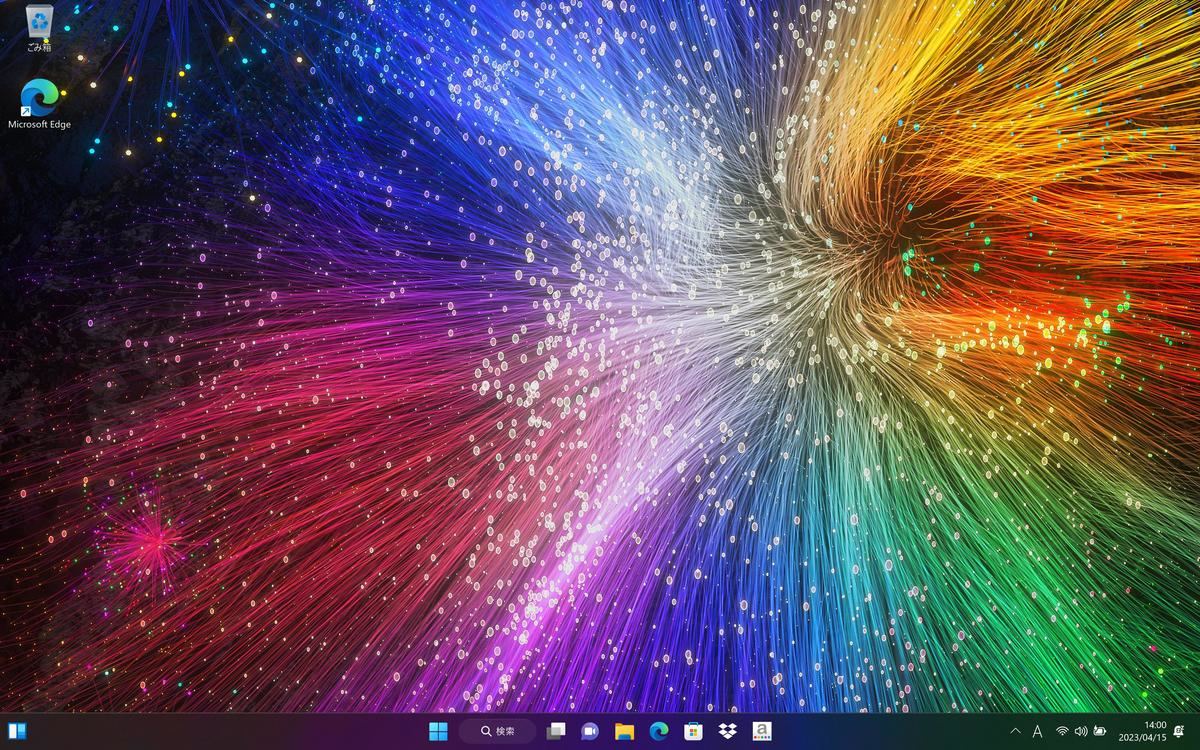1200x750 pixels.
Task: Open Microsoft Store from the taskbar
Action: (693, 731)
